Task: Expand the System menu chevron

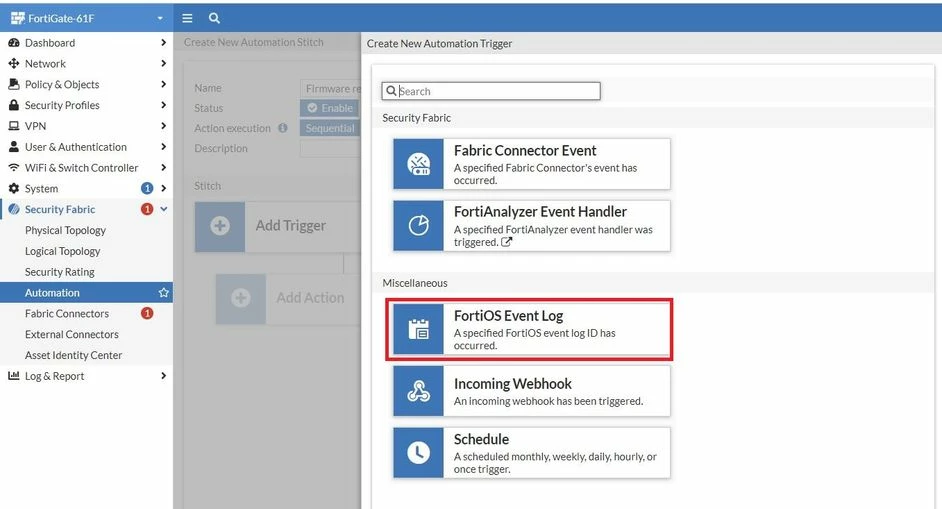Action: click(x=163, y=188)
